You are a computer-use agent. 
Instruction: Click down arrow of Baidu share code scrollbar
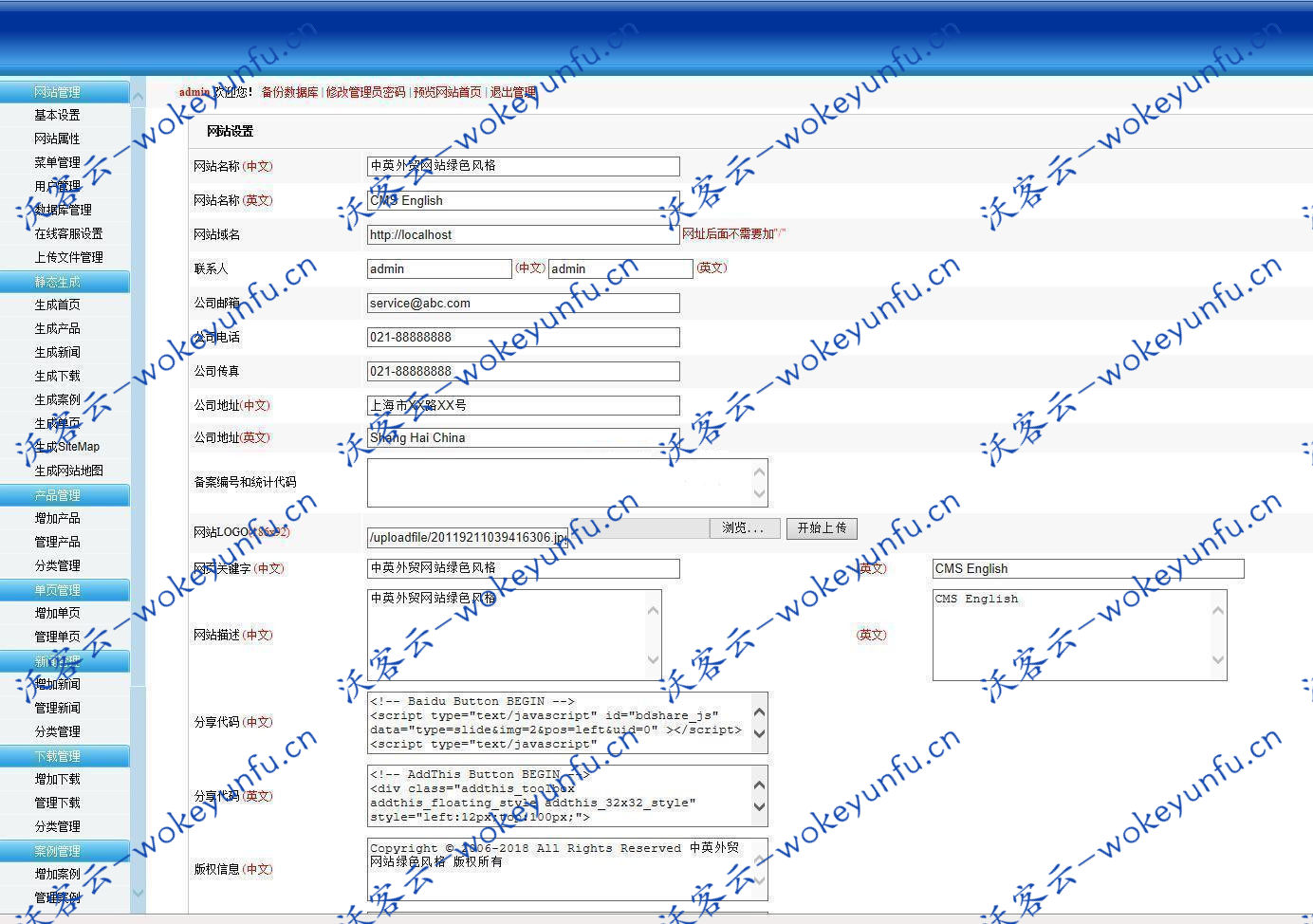(x=759, y=733)
